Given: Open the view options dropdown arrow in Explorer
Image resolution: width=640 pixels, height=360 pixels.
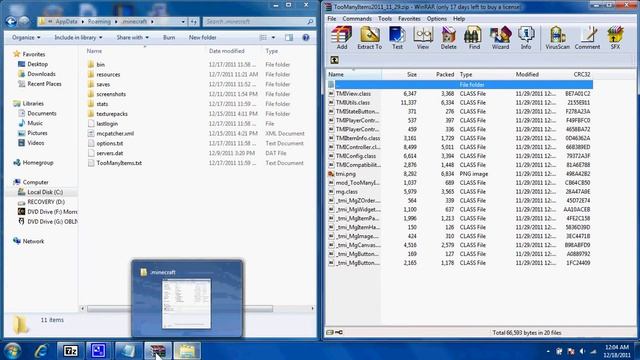Looking at the screenshot, I should click(x=273, y=38).
